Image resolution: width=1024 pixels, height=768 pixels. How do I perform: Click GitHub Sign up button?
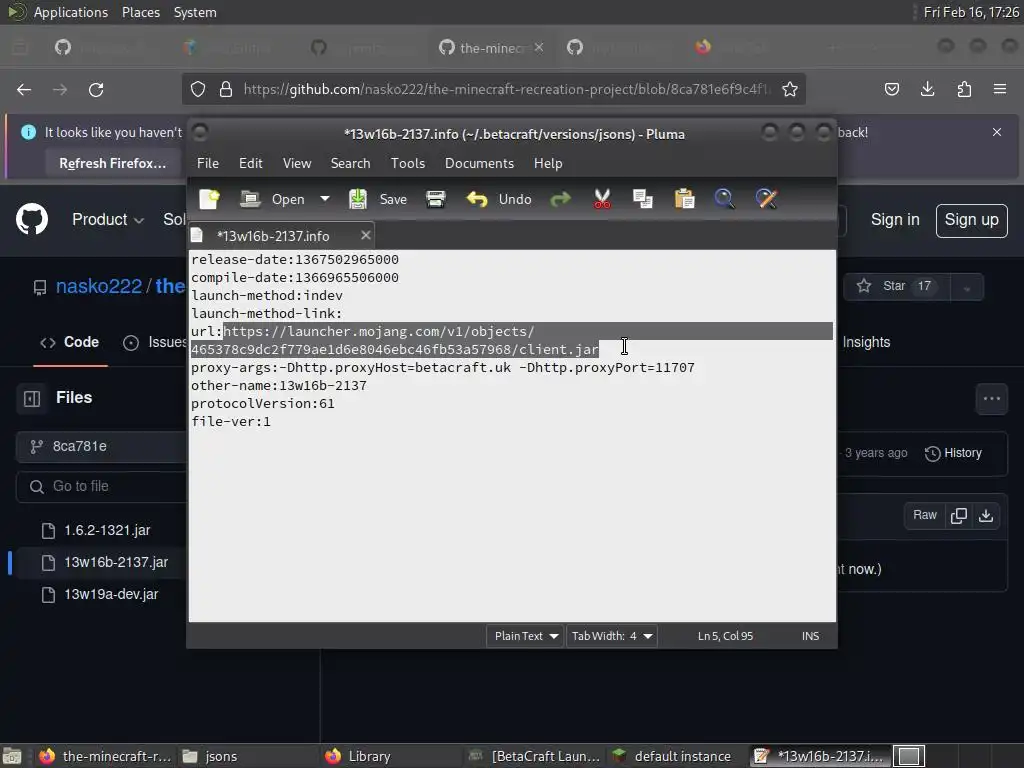coord(971,220)
